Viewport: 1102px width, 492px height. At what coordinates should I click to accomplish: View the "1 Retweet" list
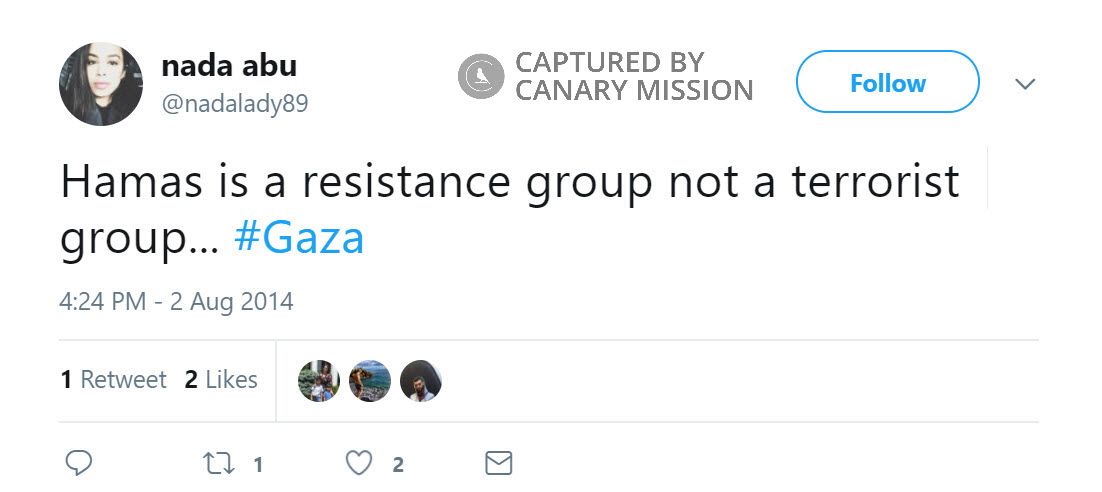coord(114,380)
